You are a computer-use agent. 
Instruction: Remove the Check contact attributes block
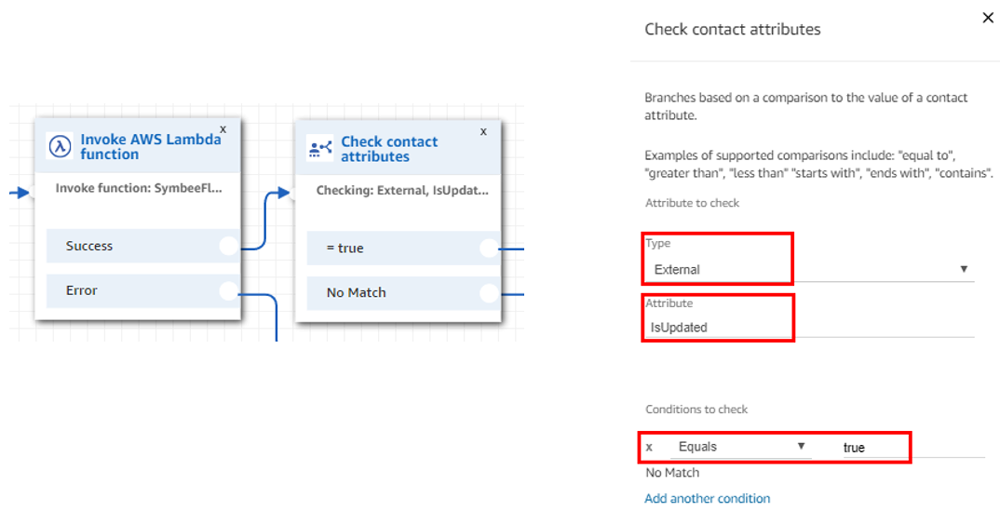click(x=483, y=132)
